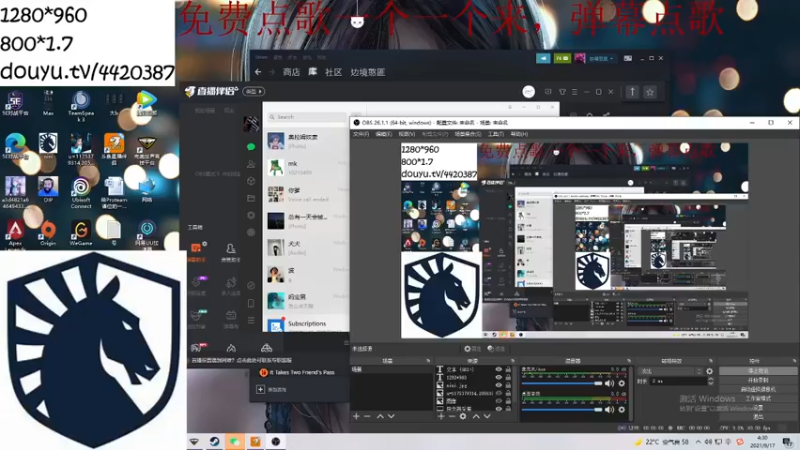Viewport: 800px width, 450px height.
Task: Toggle eye icon on bottom OBS source row
Action: [x=498, y=408]
